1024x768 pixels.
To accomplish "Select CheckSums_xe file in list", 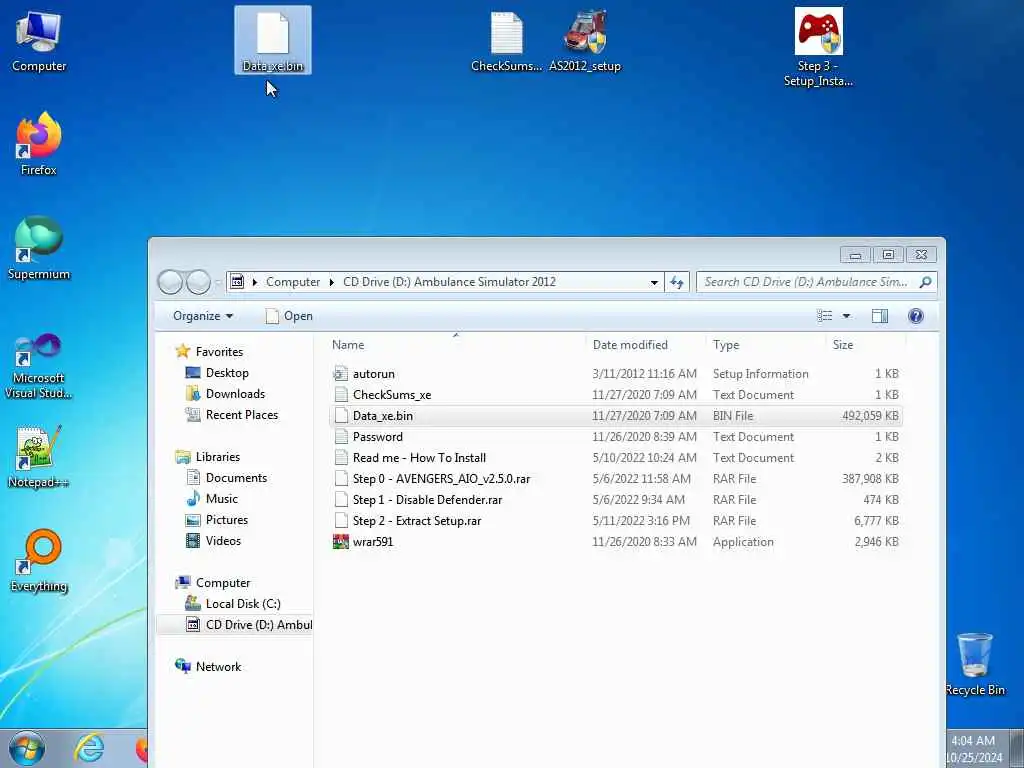I will tap(616, 394).
